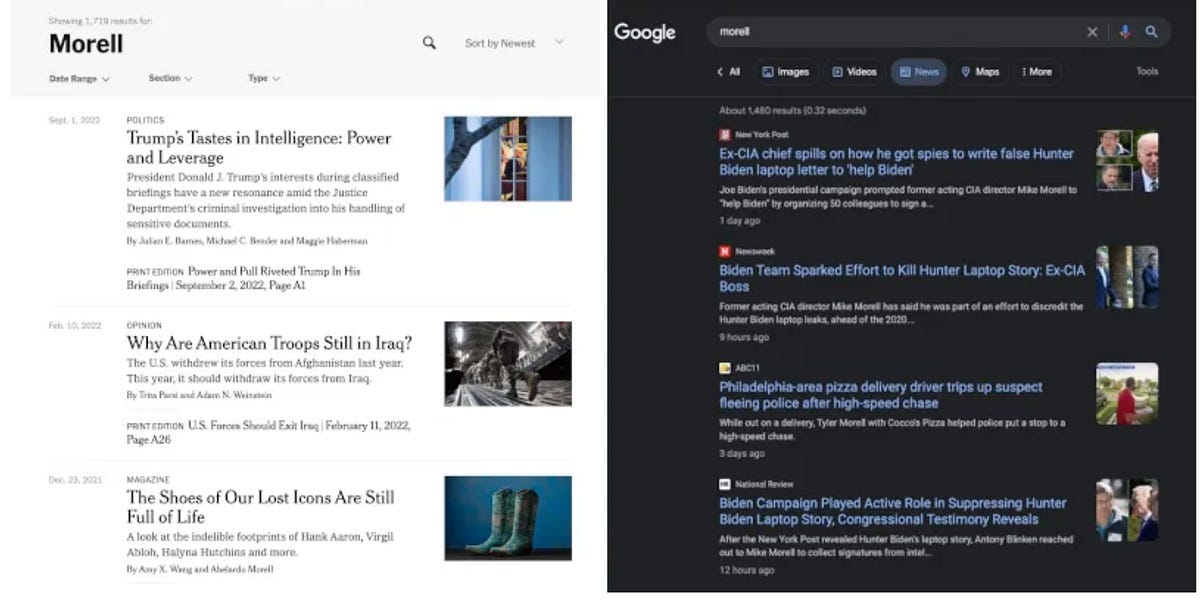Click the blue boots article thumbnail
This screenshot has height=600, width=1200.
[508, 518]
